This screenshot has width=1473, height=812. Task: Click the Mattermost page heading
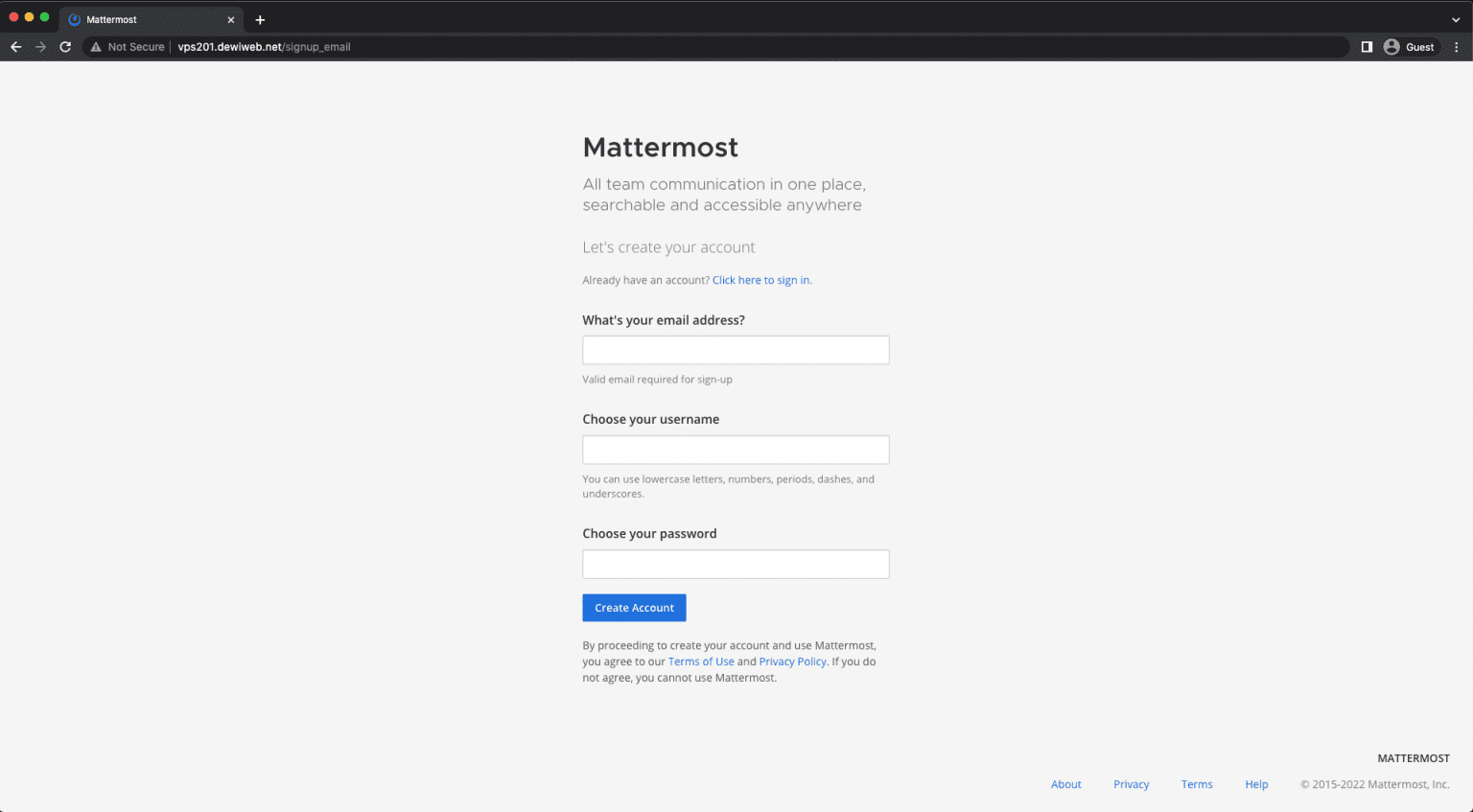[x=661, y=147]
